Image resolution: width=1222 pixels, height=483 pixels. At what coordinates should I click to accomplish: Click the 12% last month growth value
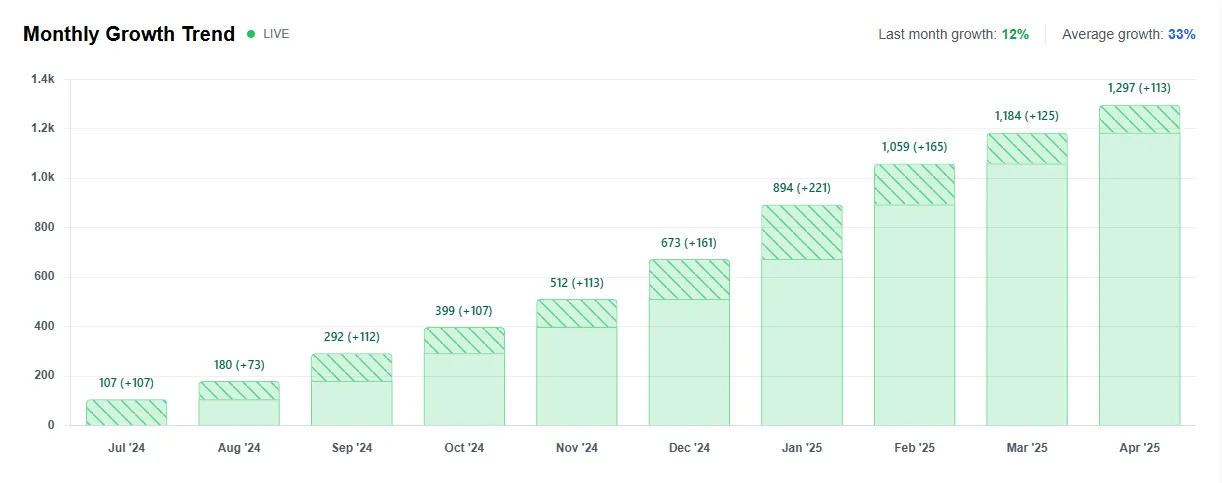click(x=1015, y=34)
